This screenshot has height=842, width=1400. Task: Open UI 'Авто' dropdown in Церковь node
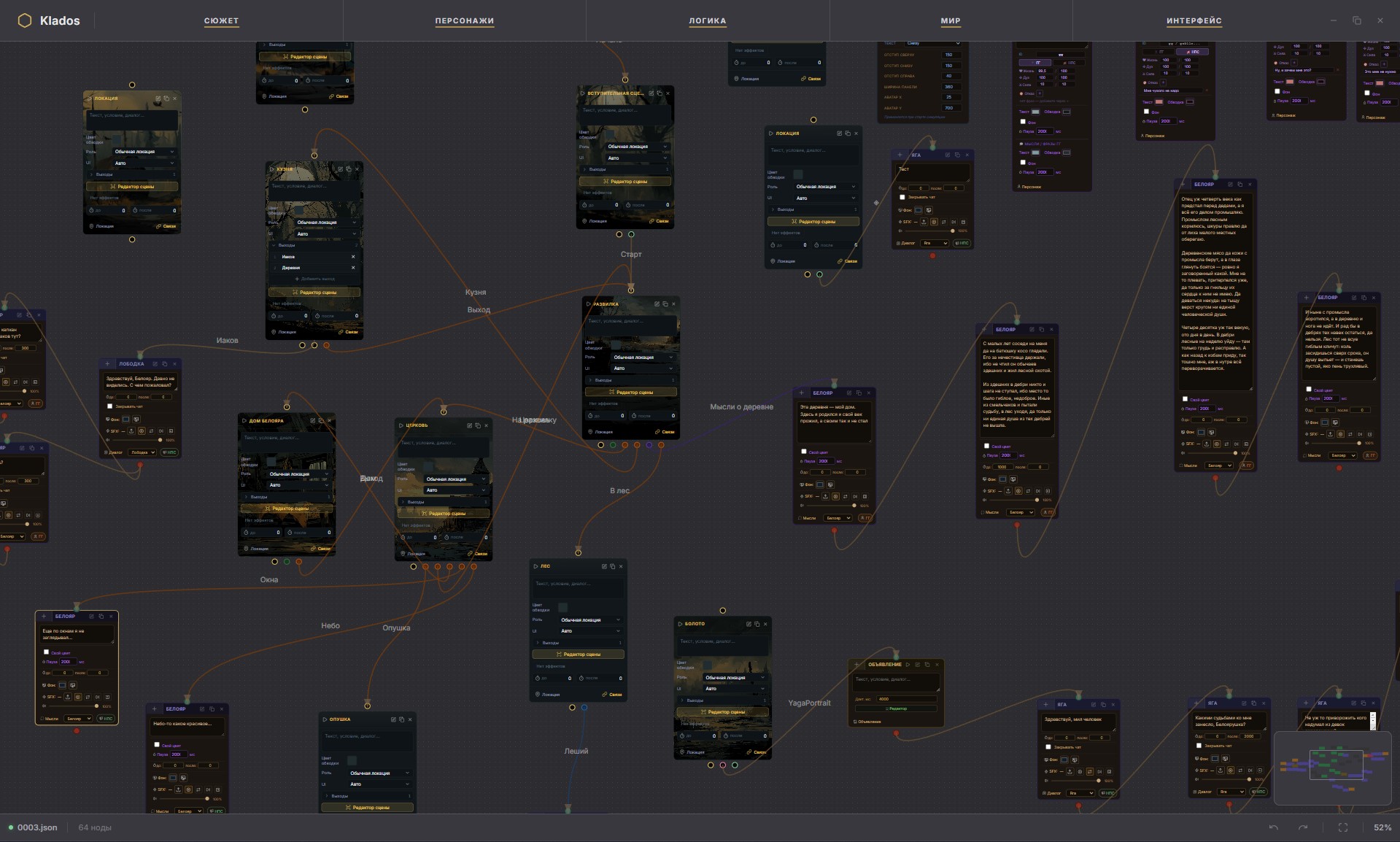point(456,490)
